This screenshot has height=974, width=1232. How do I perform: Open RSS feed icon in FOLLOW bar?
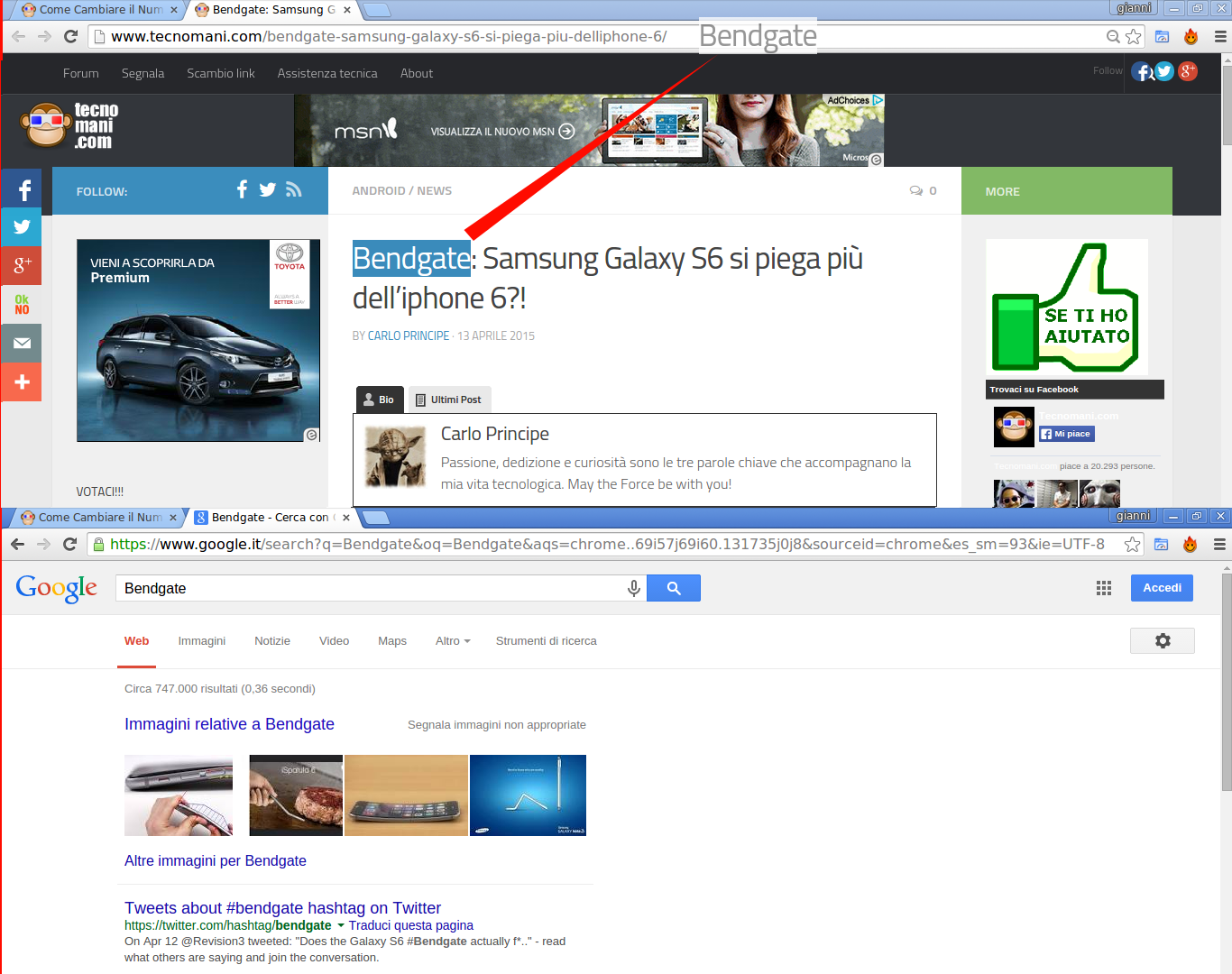(x=294, y=189)
